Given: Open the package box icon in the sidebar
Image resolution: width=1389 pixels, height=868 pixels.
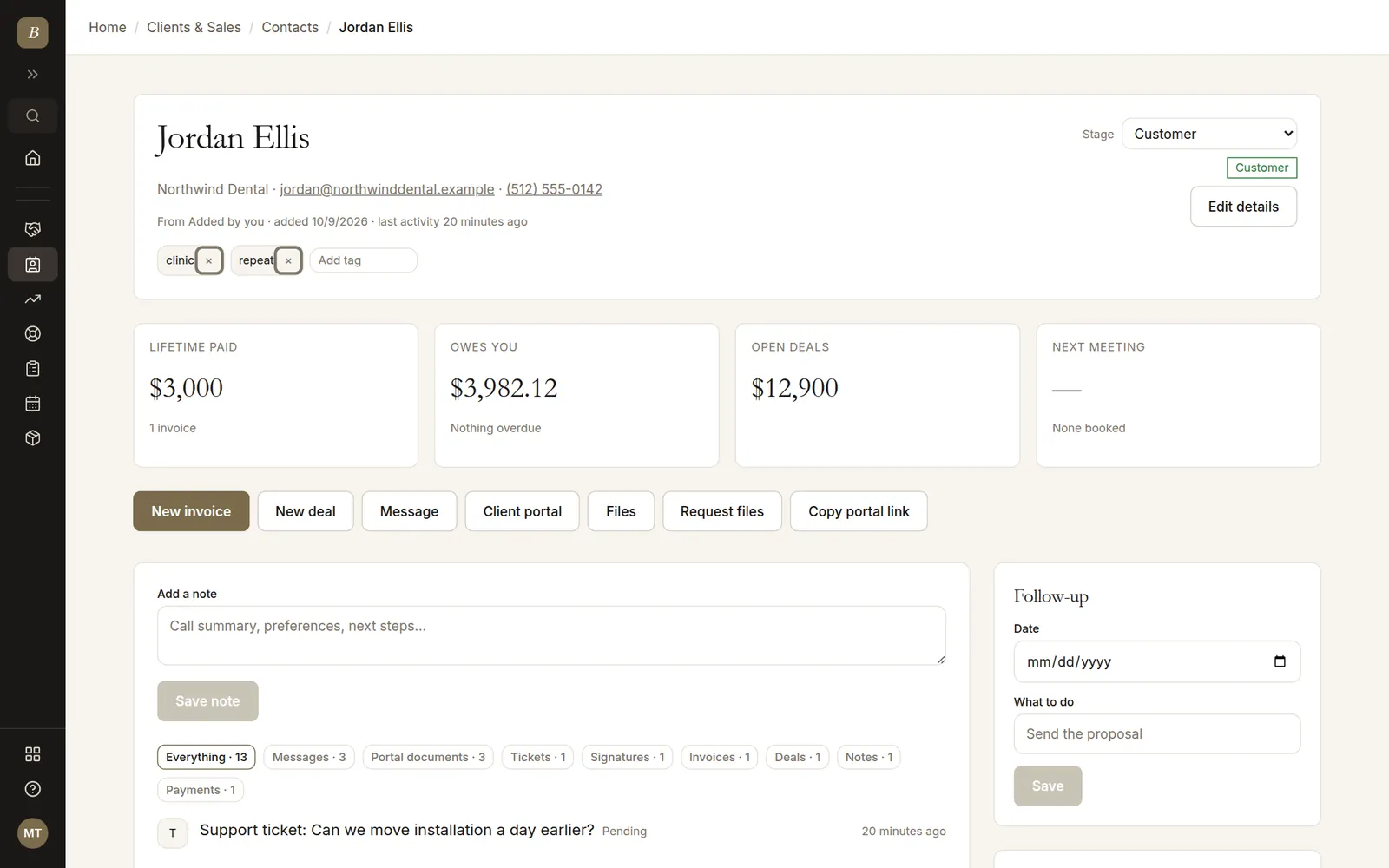Looking at the screenshot, I should pyautogui.click(x=33, y=438).
